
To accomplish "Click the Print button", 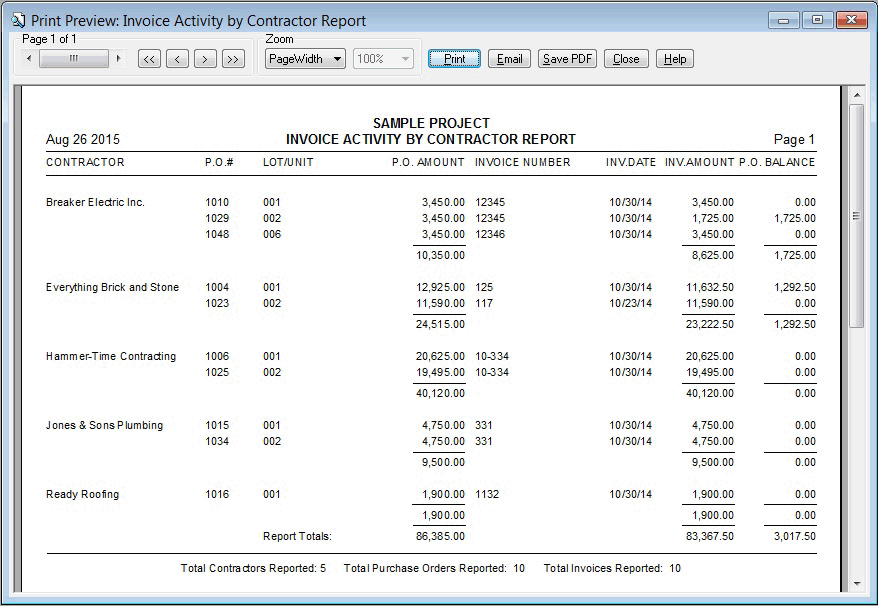I will pos(454,59).
